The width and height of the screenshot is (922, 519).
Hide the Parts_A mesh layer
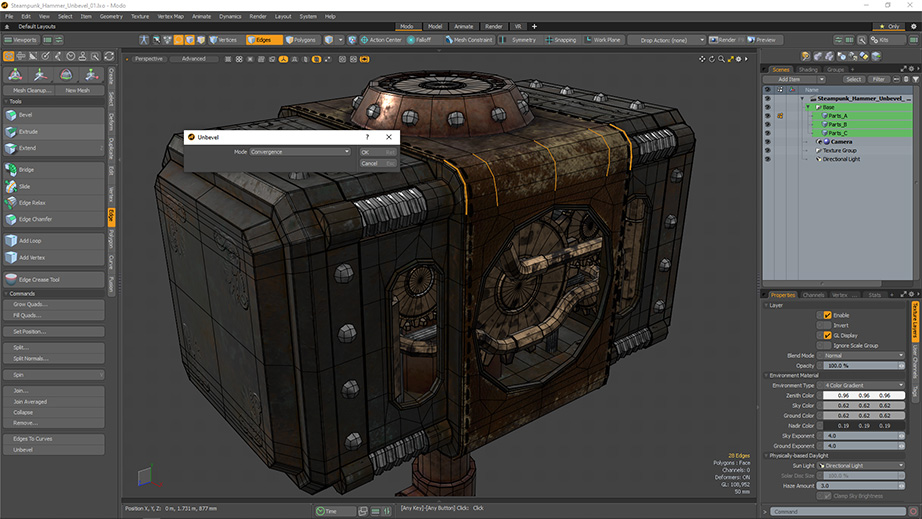[x=768, y=116]
